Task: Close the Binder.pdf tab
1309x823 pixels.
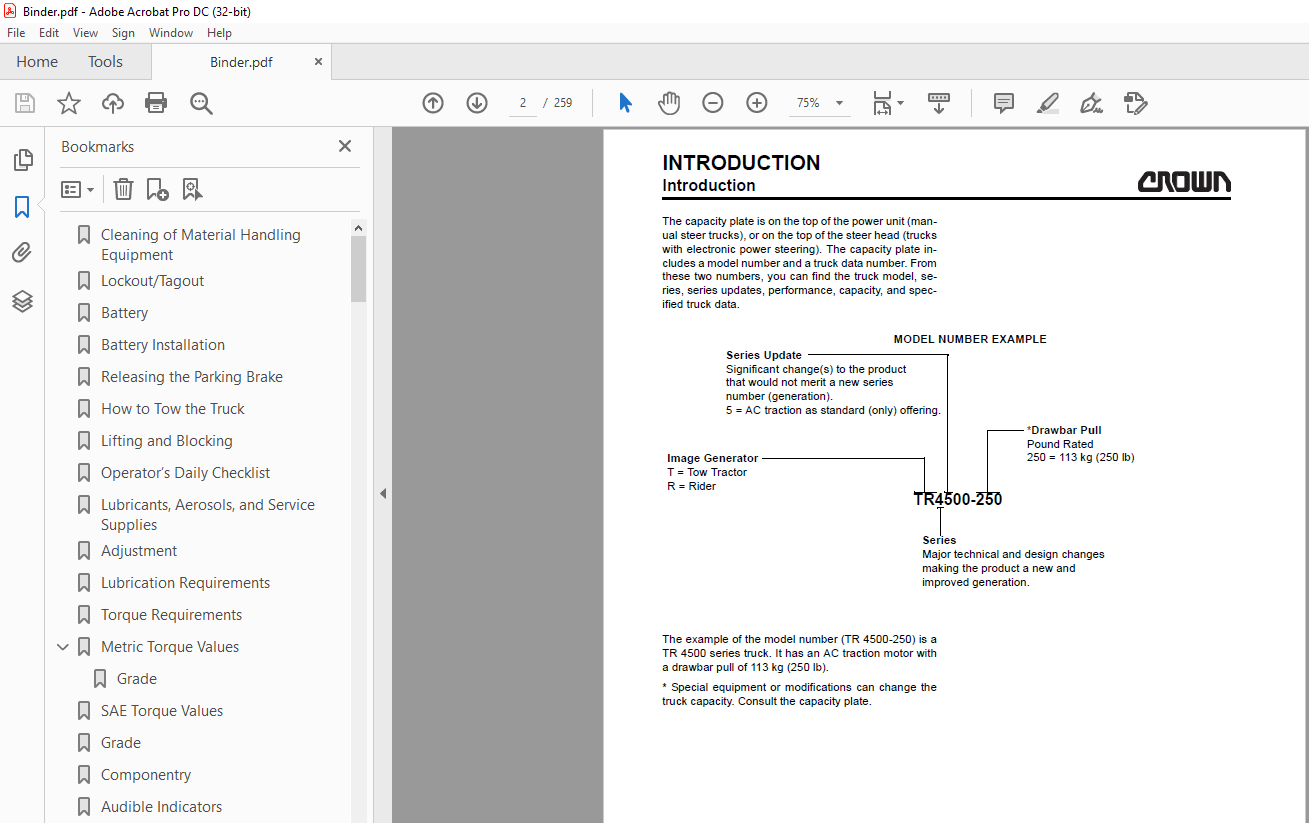Action: pos(319,62)
